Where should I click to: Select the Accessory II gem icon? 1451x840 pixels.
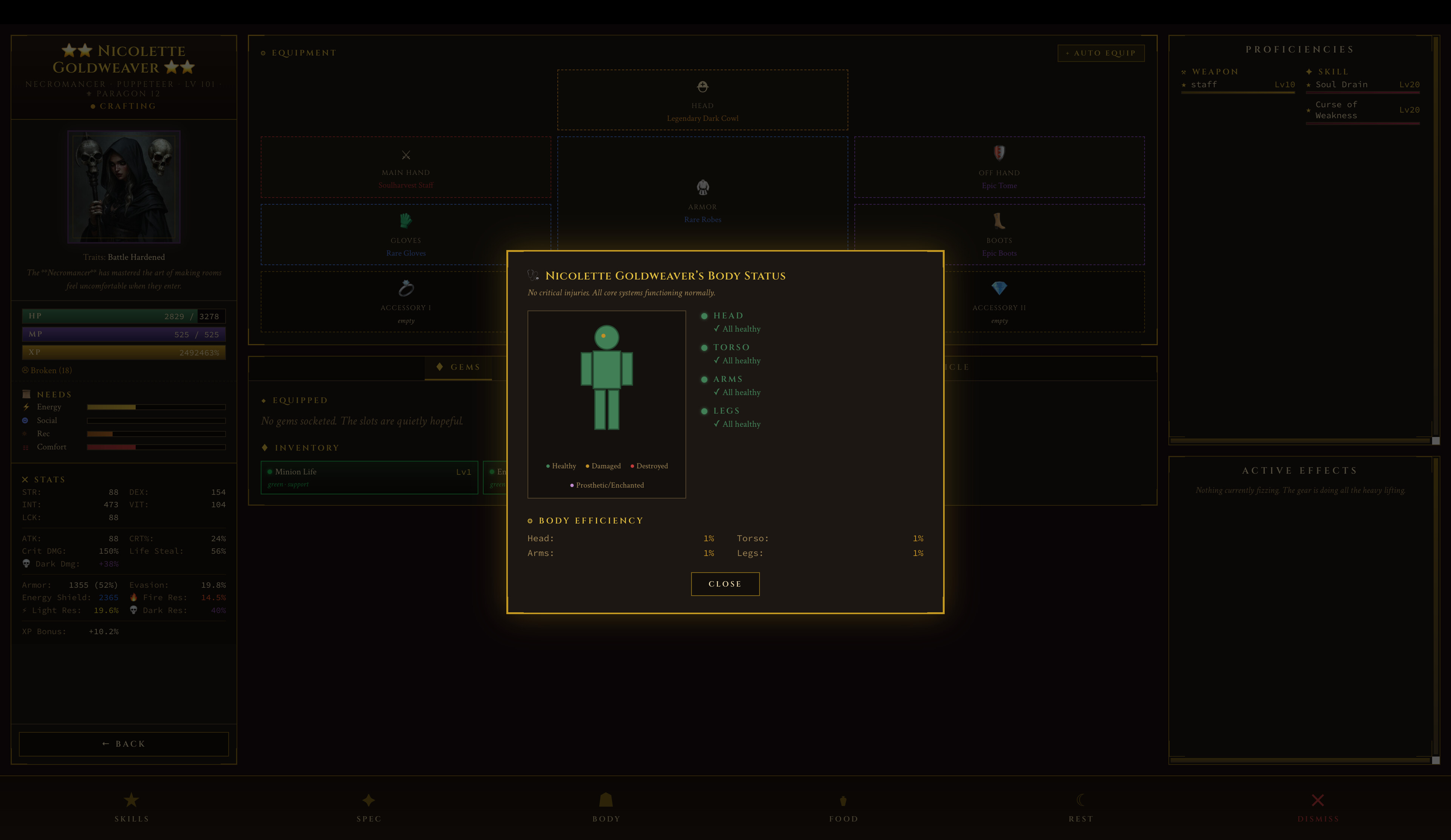[x=999, y=288]
